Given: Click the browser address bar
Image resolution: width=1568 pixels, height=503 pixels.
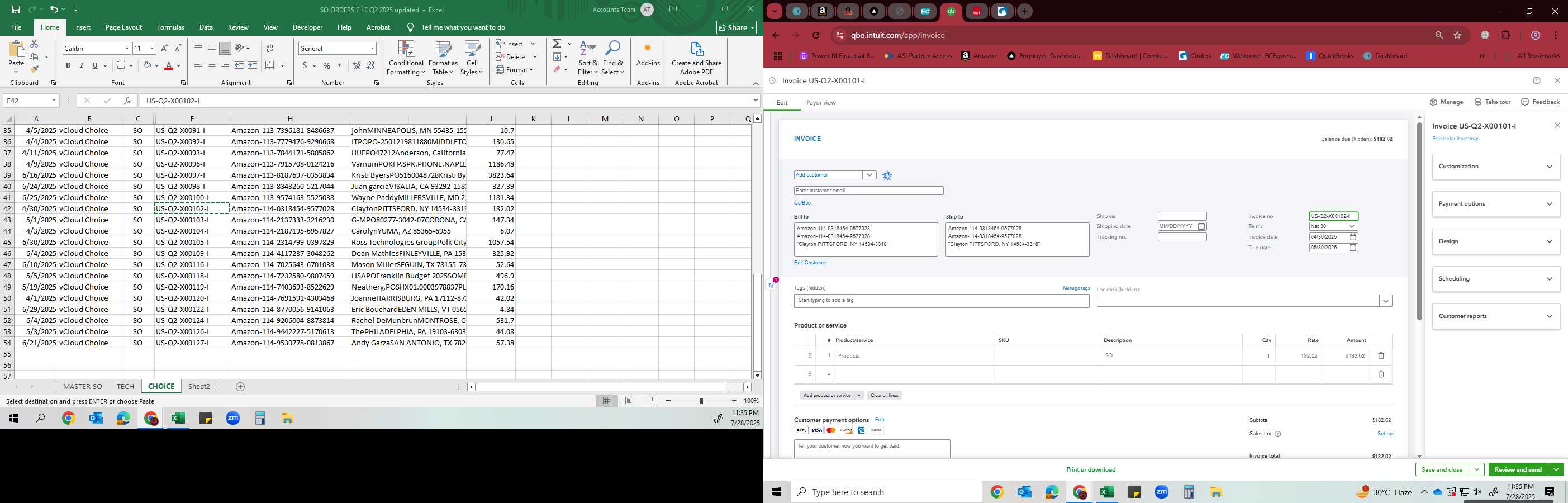Looking at the screenshot, I should point(1132,35).
